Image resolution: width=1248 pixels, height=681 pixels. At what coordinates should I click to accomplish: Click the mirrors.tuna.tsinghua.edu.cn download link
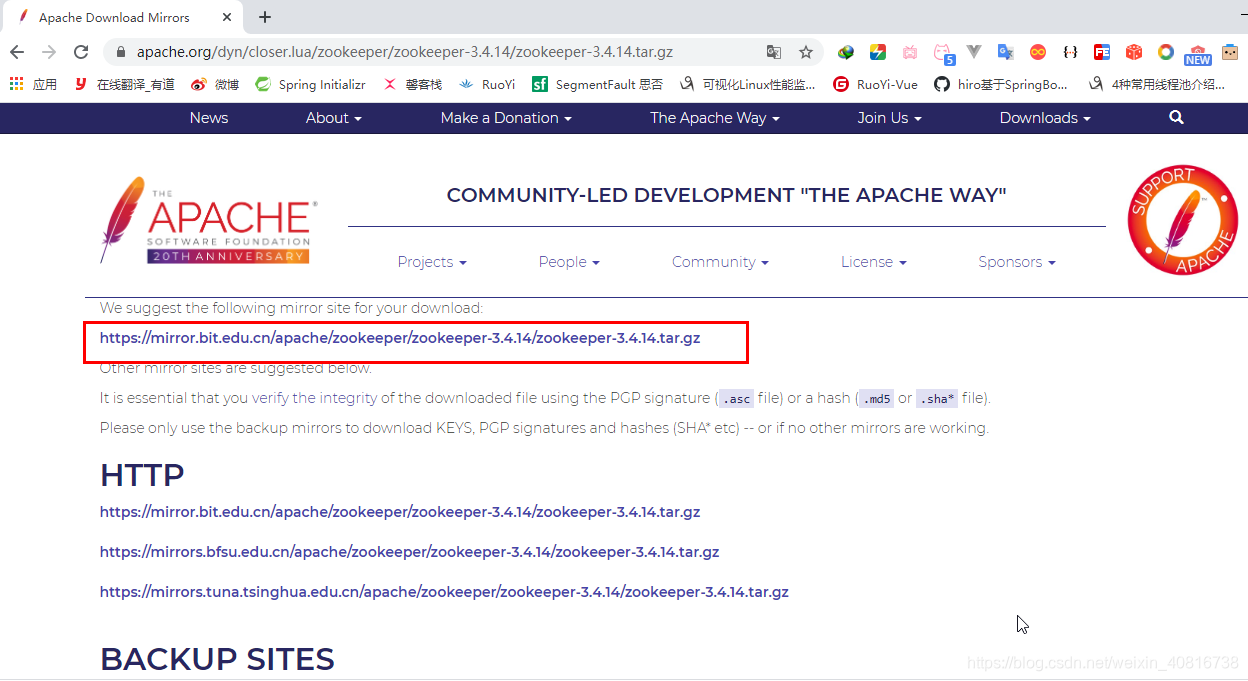click(444, 592)
